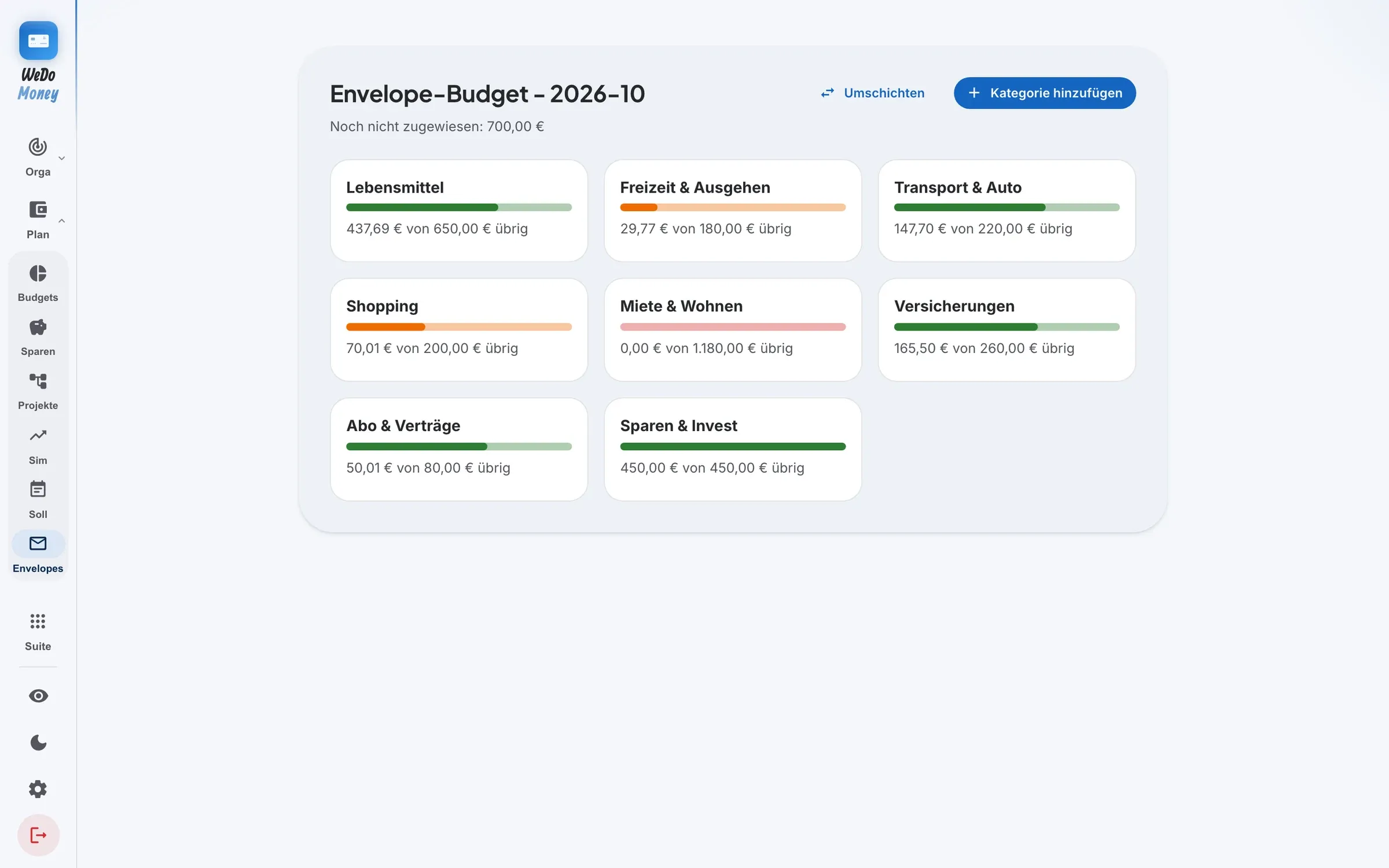Viewport: 1389px width, 868px height.
Task: Click the Versicherungen progress bar
Action: point(1007,327)
